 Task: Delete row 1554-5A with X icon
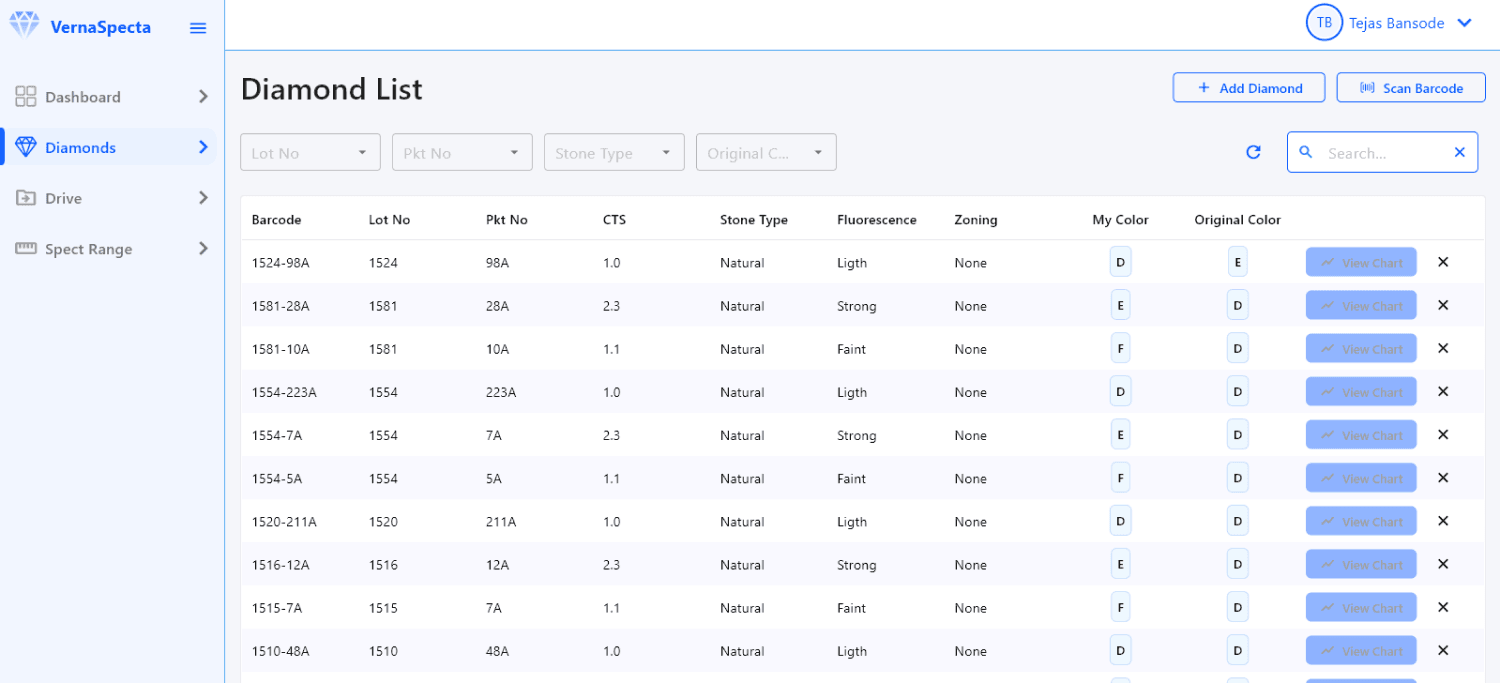tap(1443, 477)
